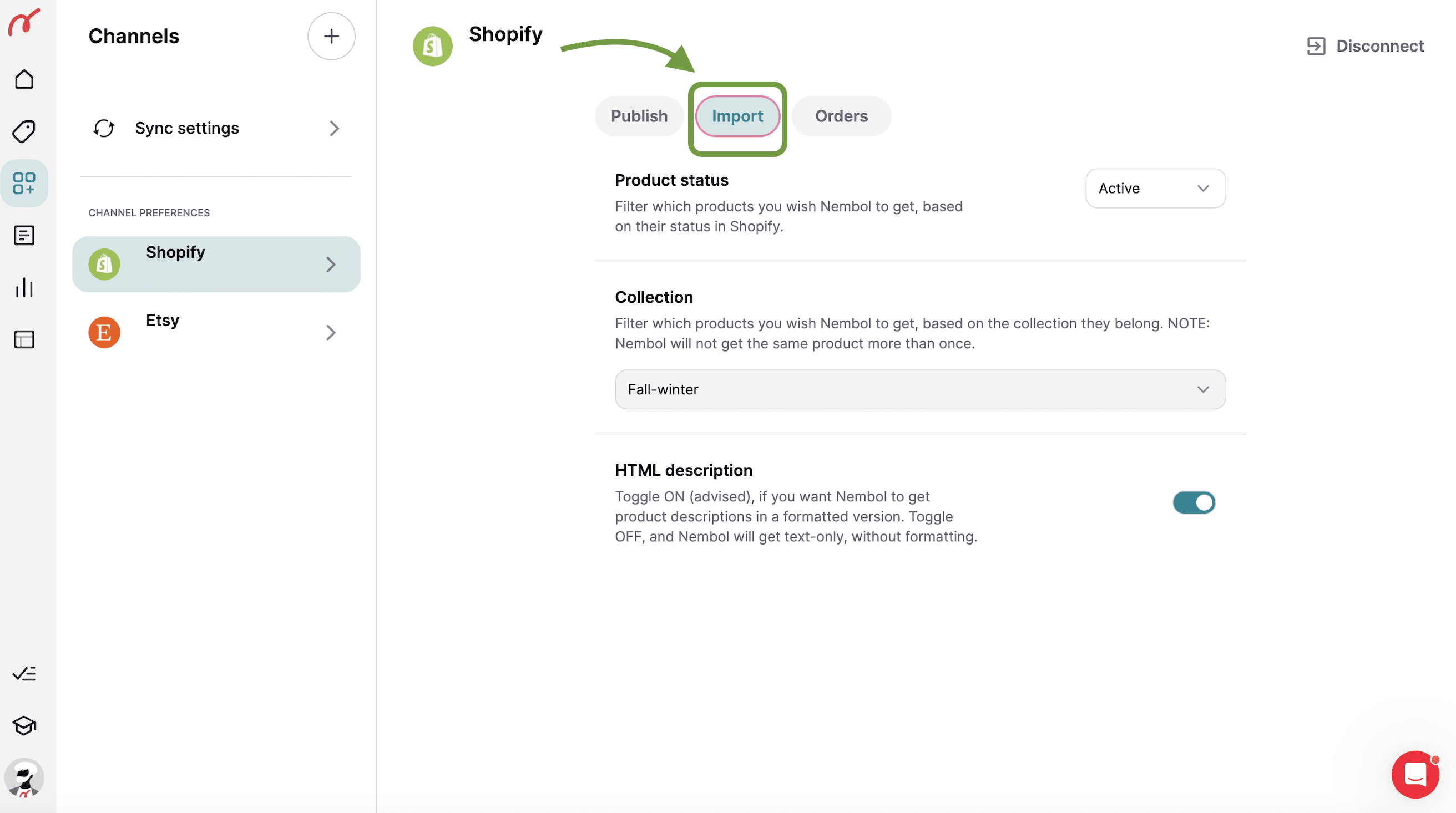Viewport: 1456px width, 813px height.
Task: Click the Shopify header logo
Action: click(432, 46)
